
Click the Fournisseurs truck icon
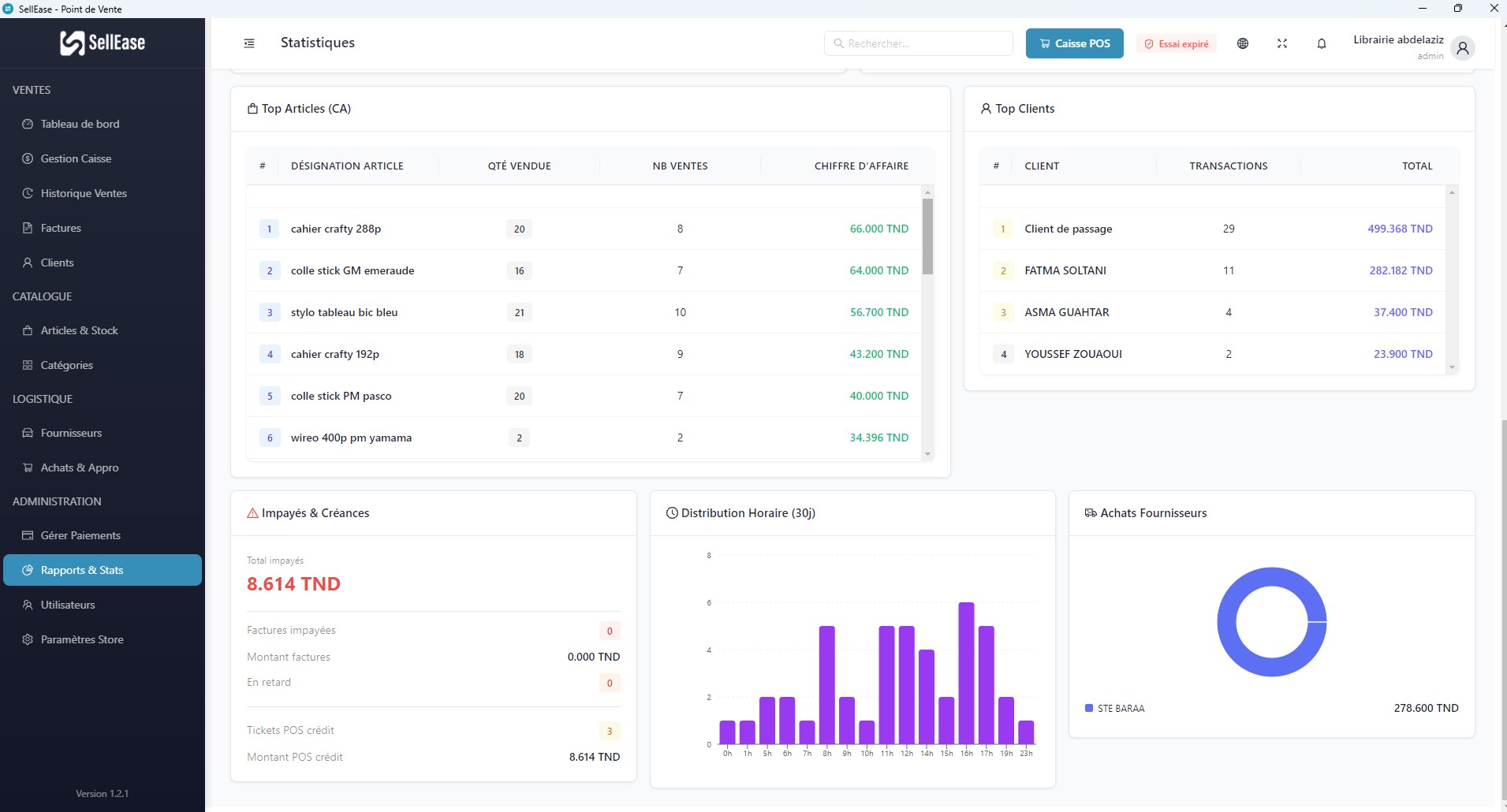[28, 433]
